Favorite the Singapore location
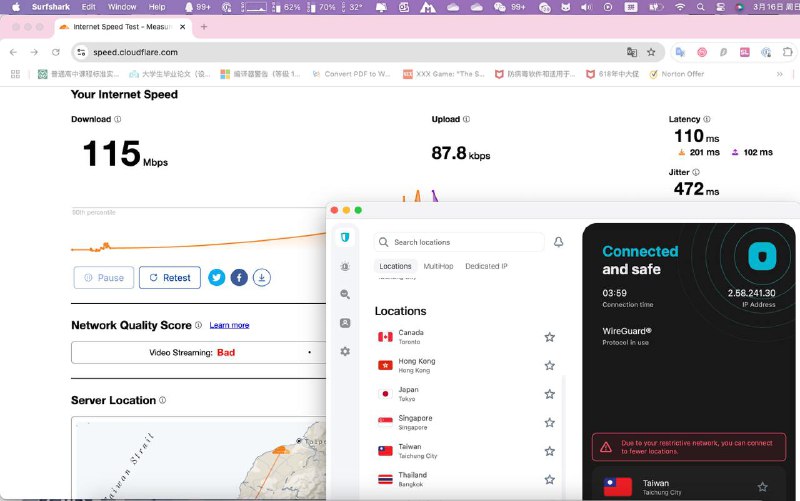Viewport: 800px width, 501px height. tap(549, 422)
